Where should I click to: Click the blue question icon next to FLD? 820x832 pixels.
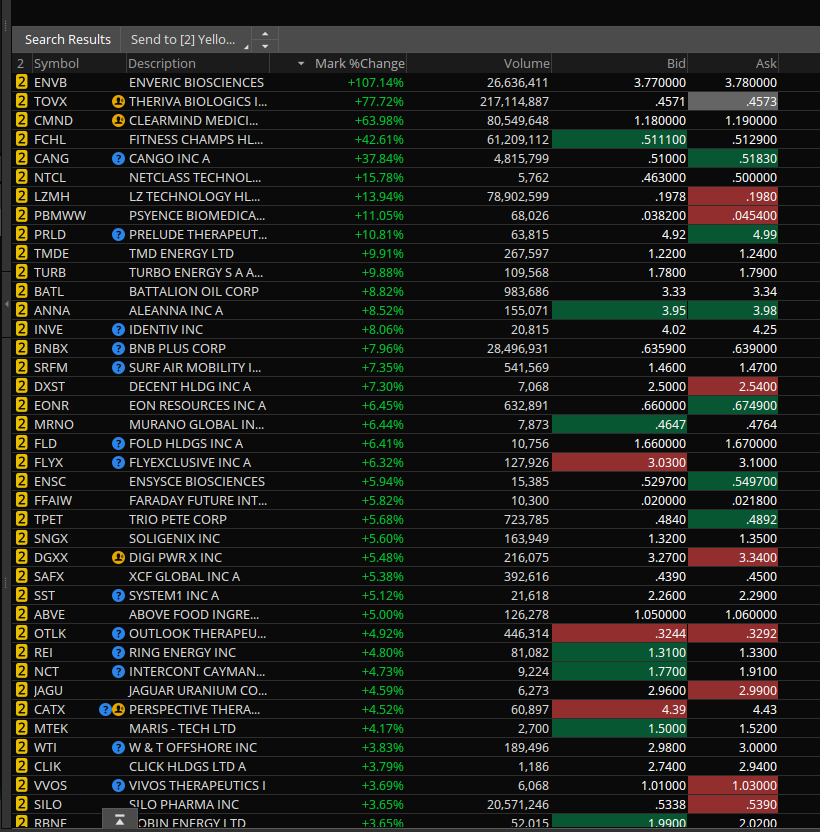tap(118, 444)
